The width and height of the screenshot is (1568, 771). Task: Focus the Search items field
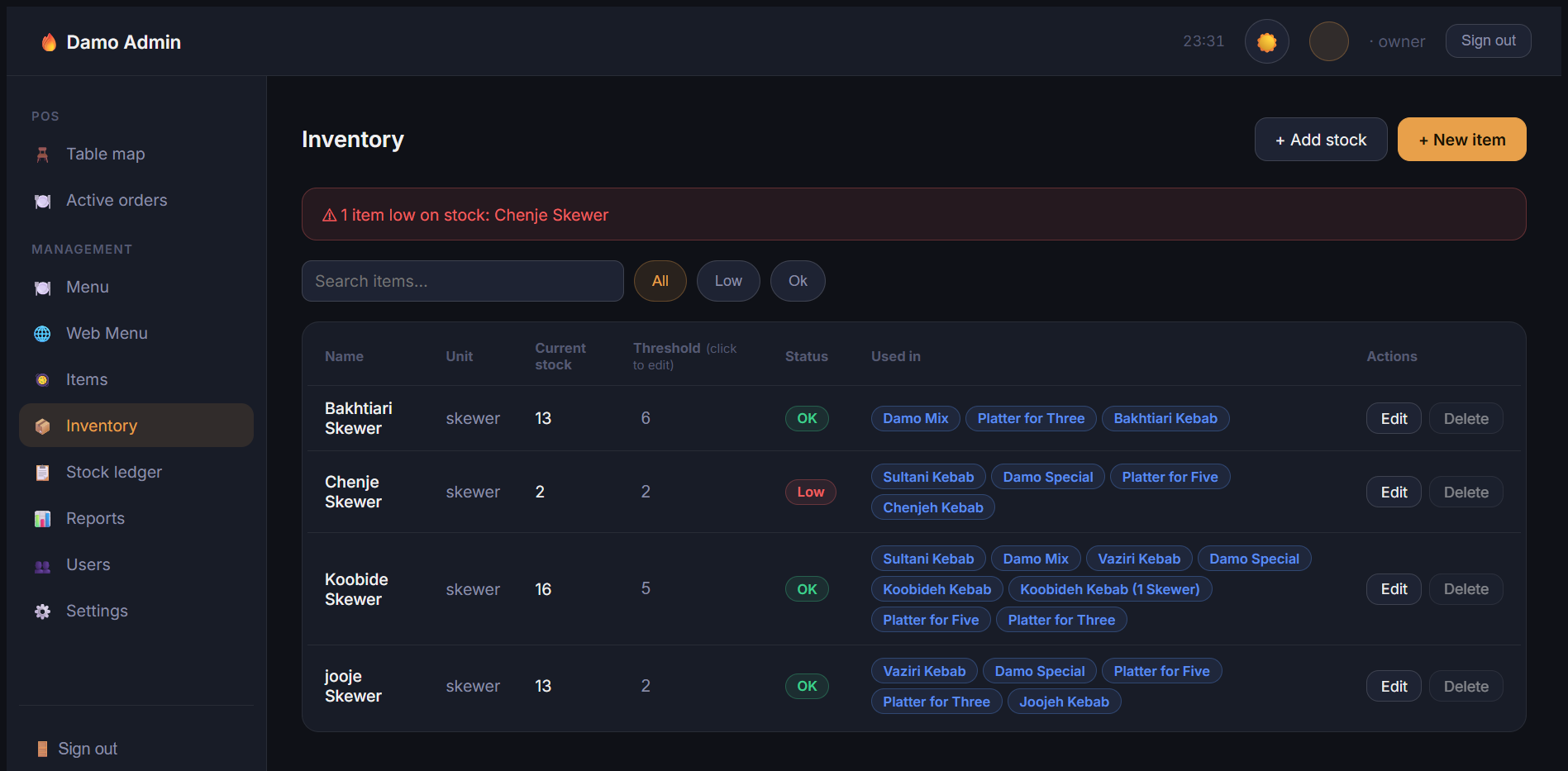click(462, 281)
